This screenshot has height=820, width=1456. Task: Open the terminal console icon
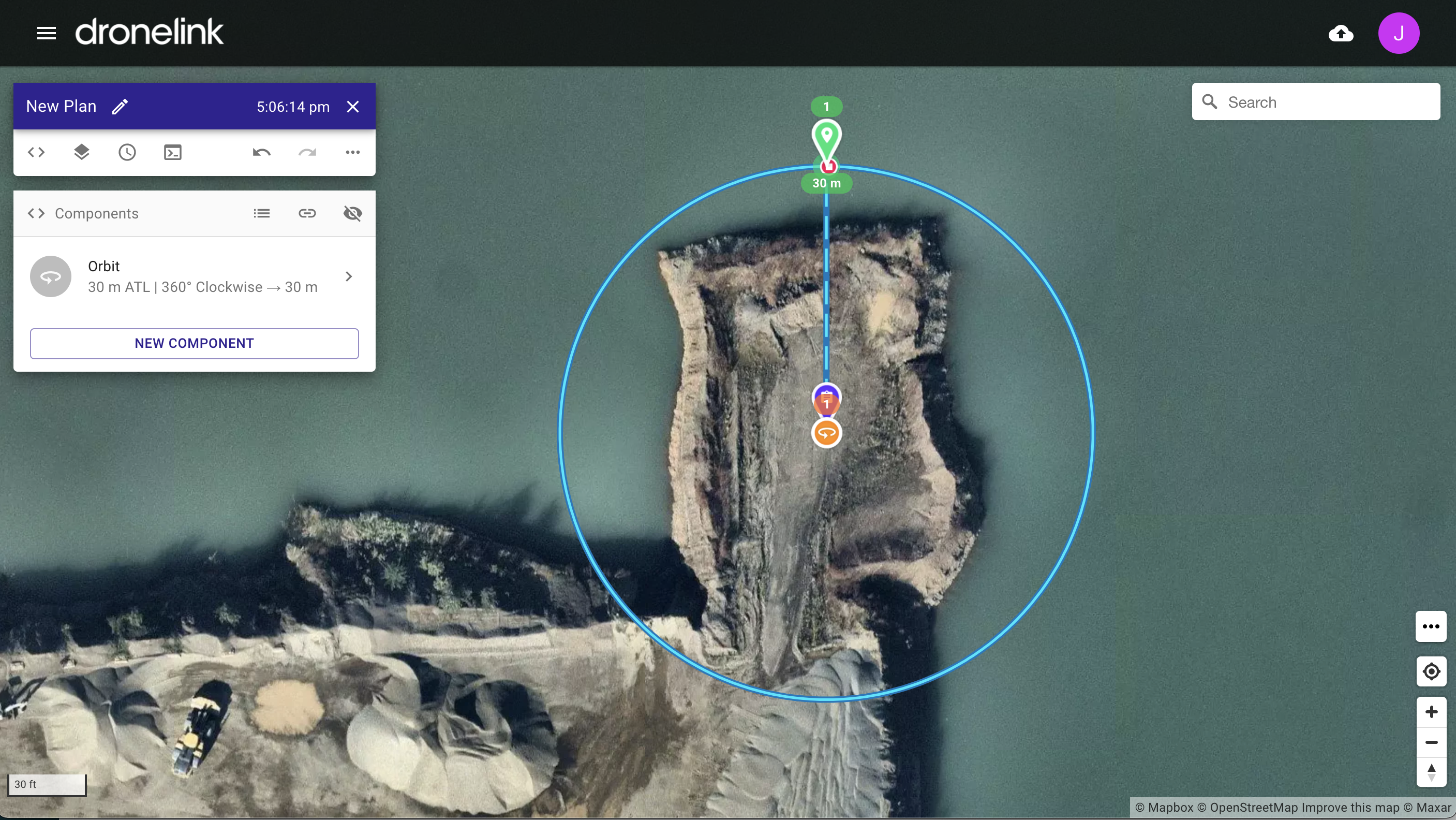click(x=172, y=152)
